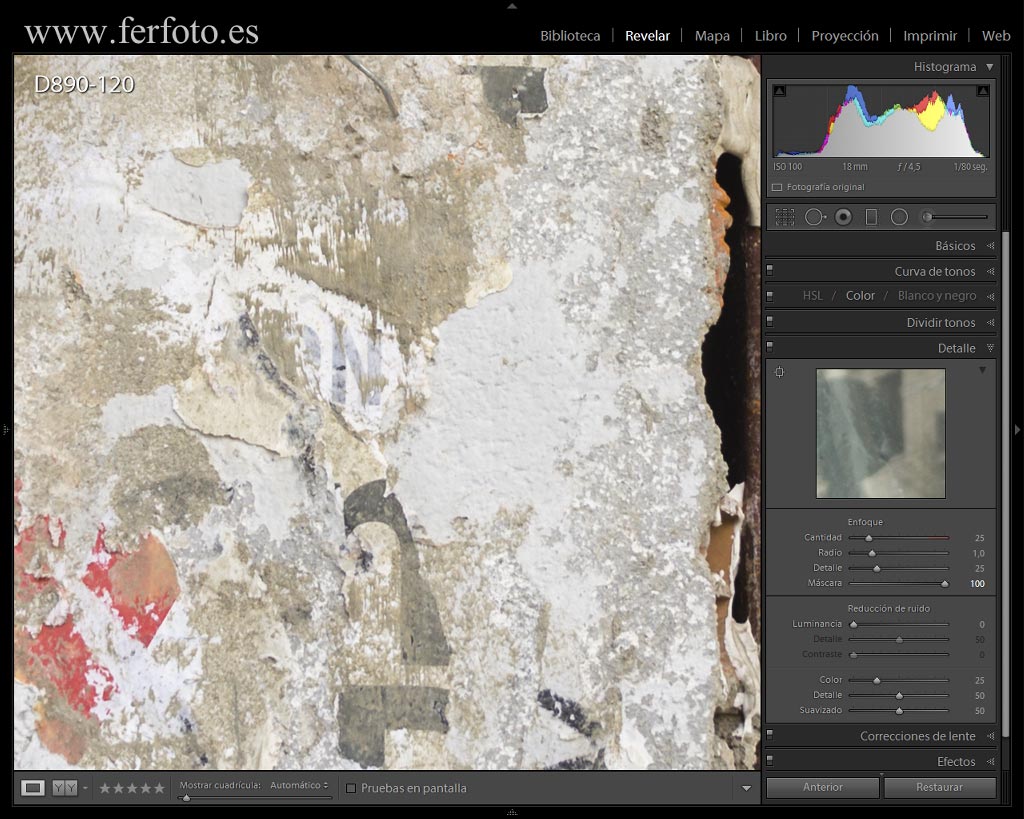Toggle the top module picker panel arrow
This screenshot has height=819, width=1024.
512,5
